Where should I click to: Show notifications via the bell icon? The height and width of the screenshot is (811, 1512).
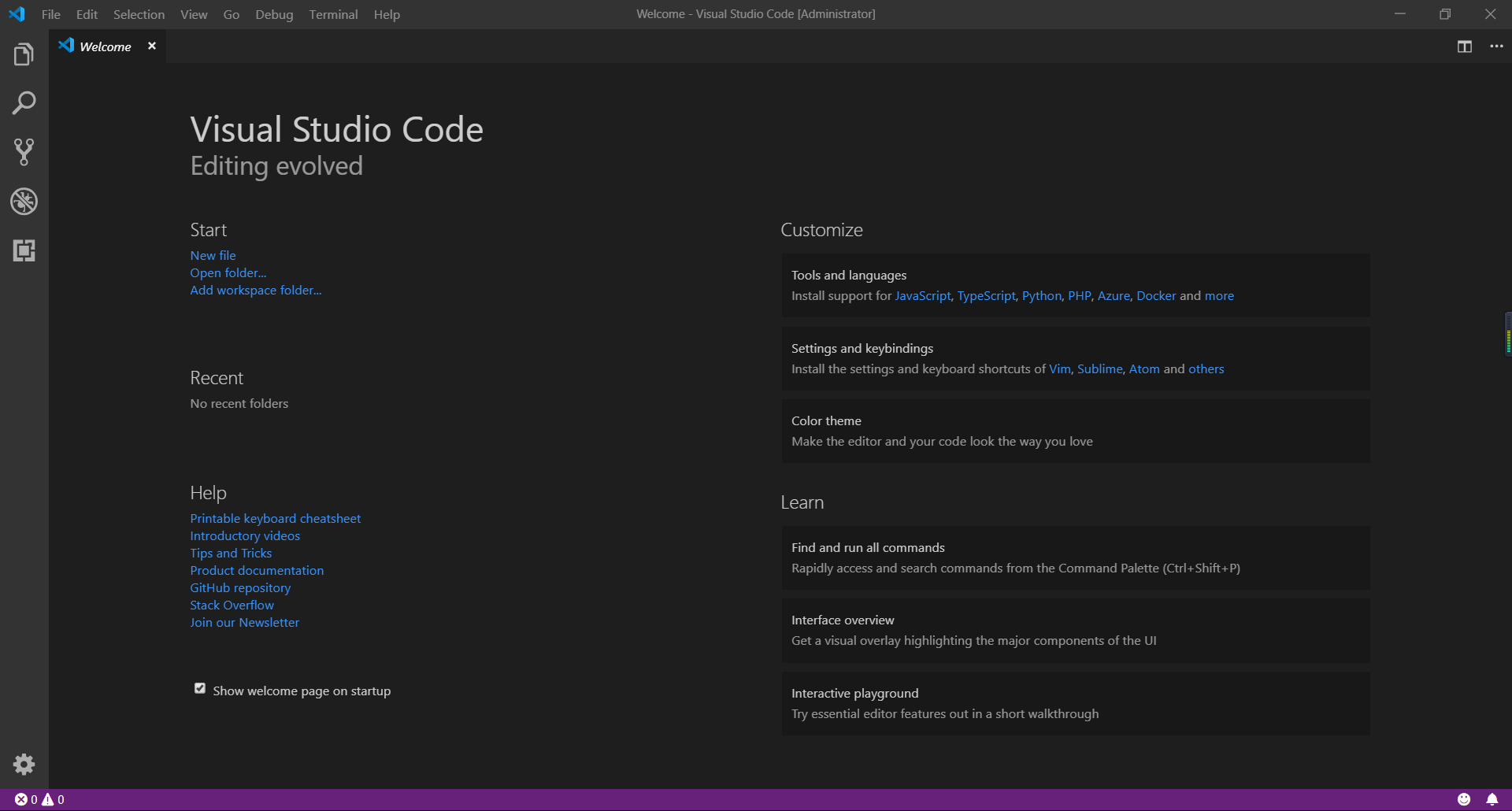pos(1492,799)
